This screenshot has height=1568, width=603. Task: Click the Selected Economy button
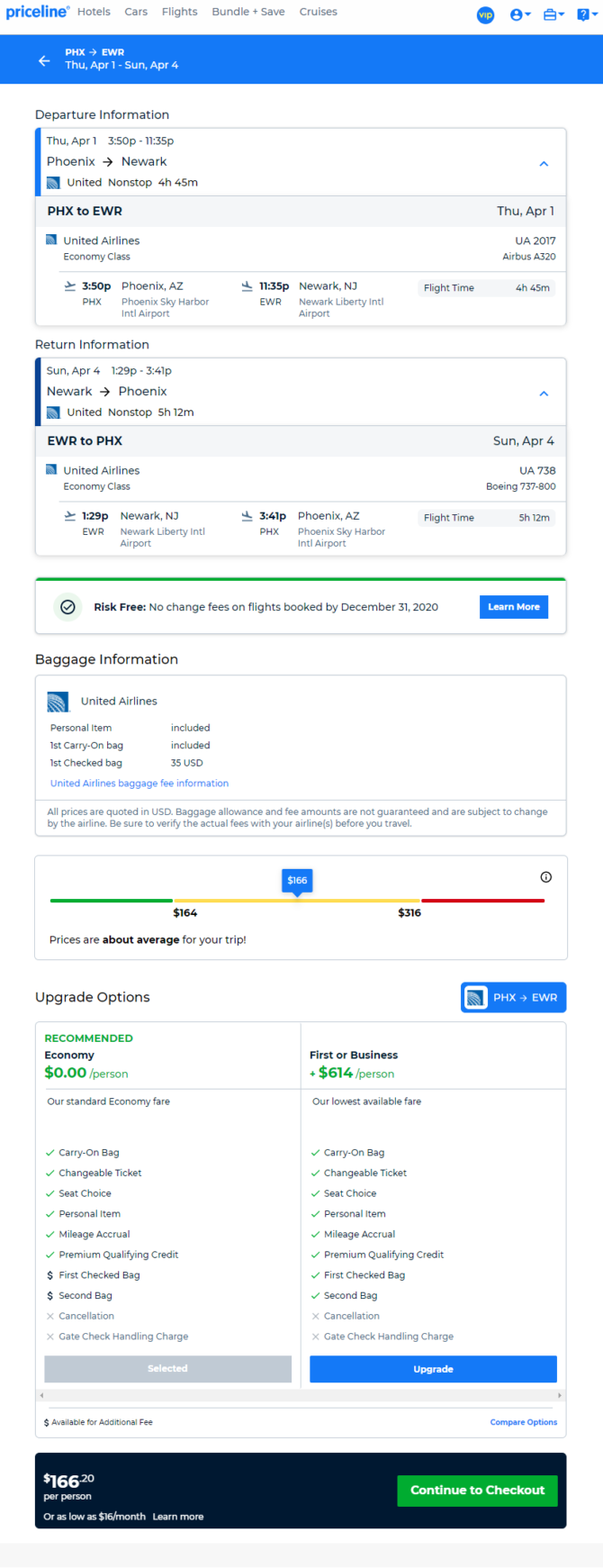click(x=167, y=1369)
